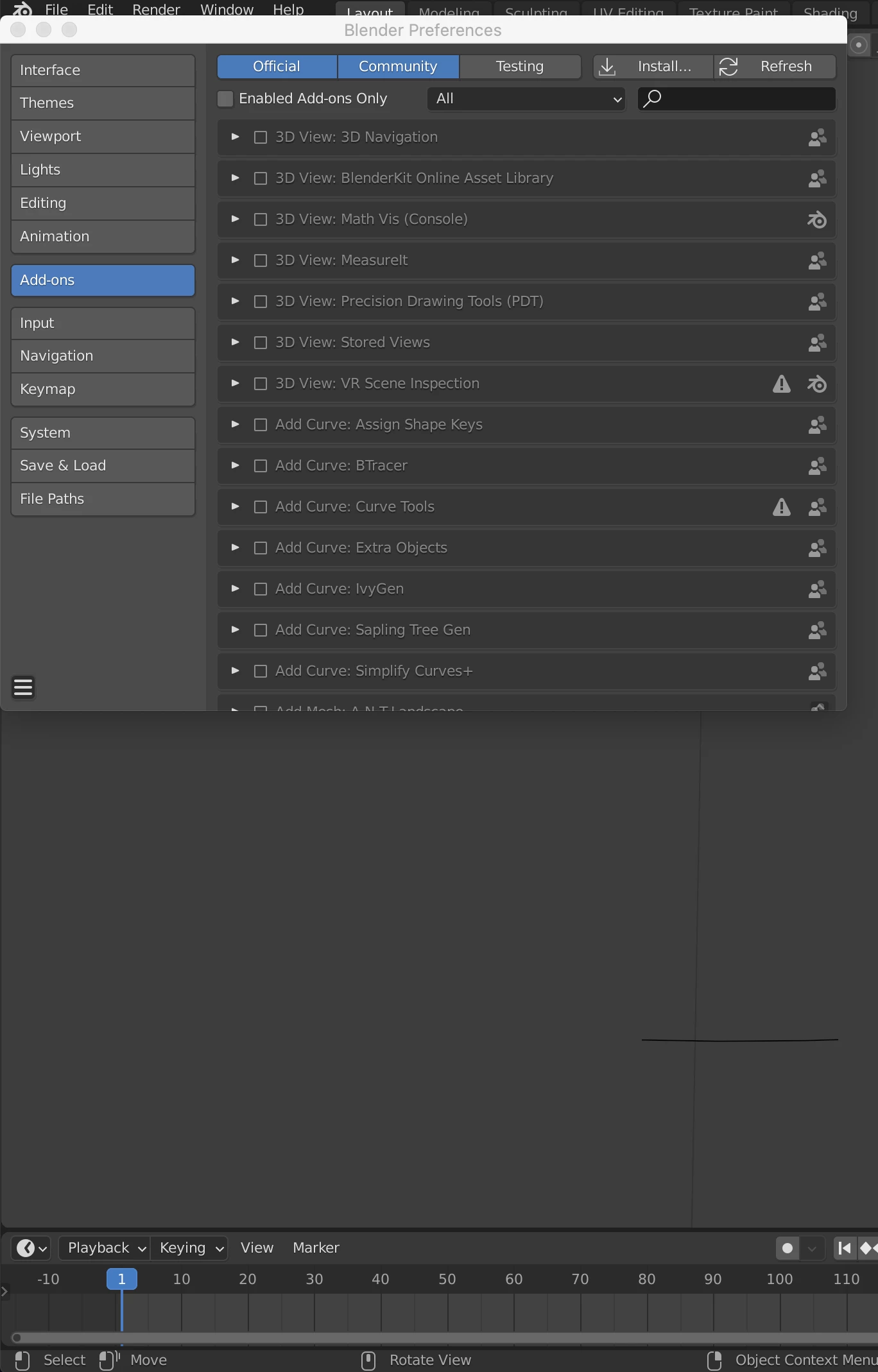Click the auto keying record dot icon
The height and width of the screenshot is (1372, 878).
pos(787,1248)
